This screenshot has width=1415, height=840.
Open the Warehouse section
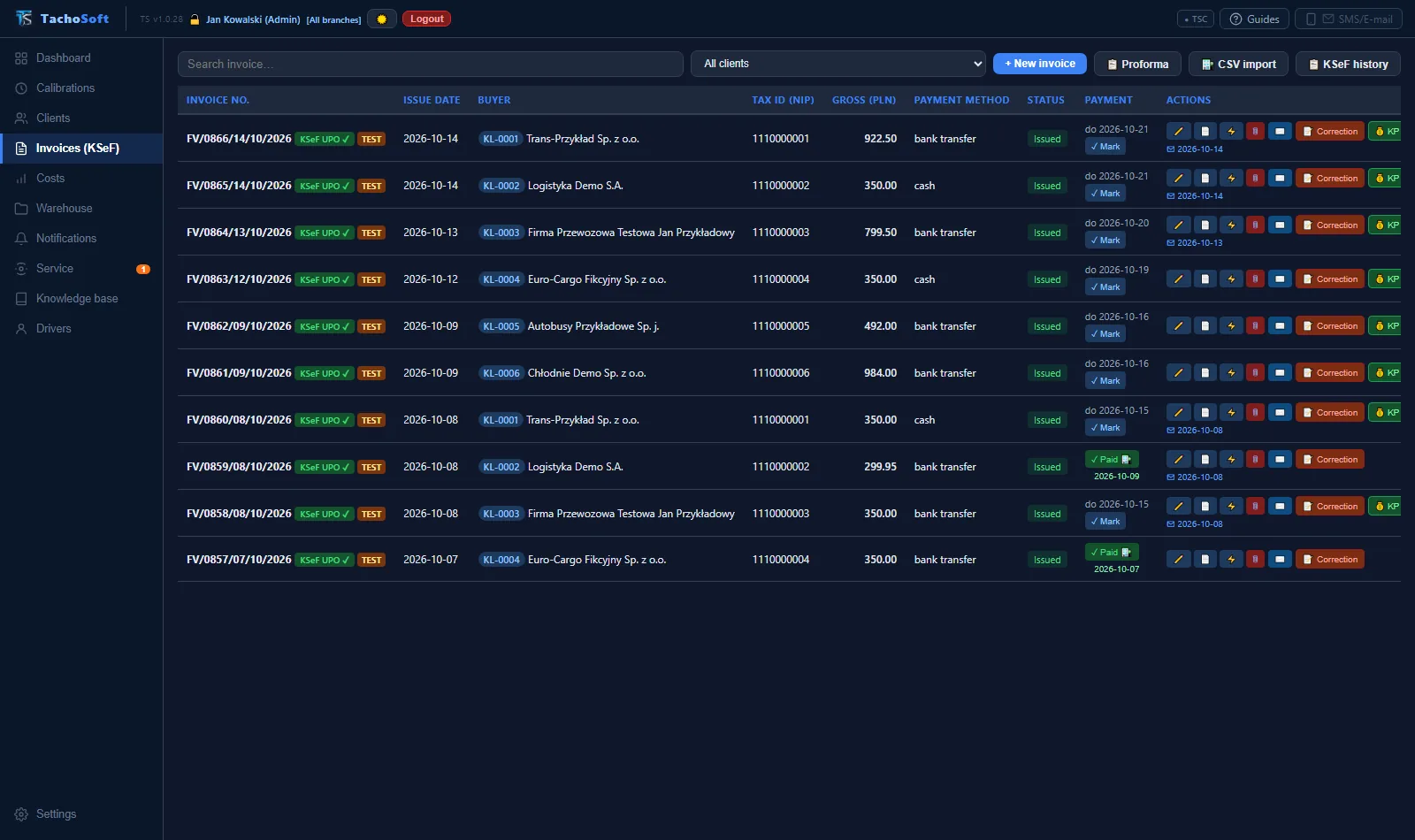[x=81, y=209]
